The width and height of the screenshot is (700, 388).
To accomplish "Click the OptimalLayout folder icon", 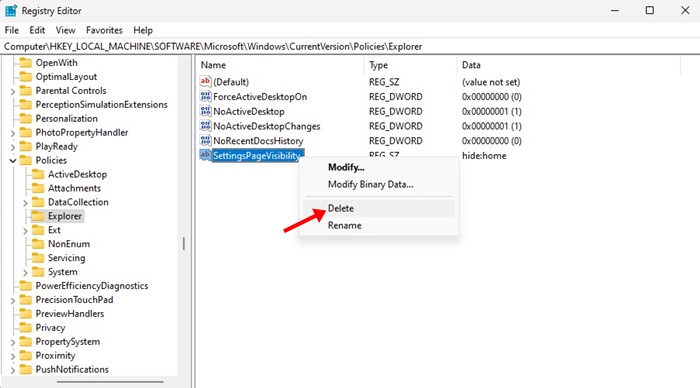I will [26, 76].
